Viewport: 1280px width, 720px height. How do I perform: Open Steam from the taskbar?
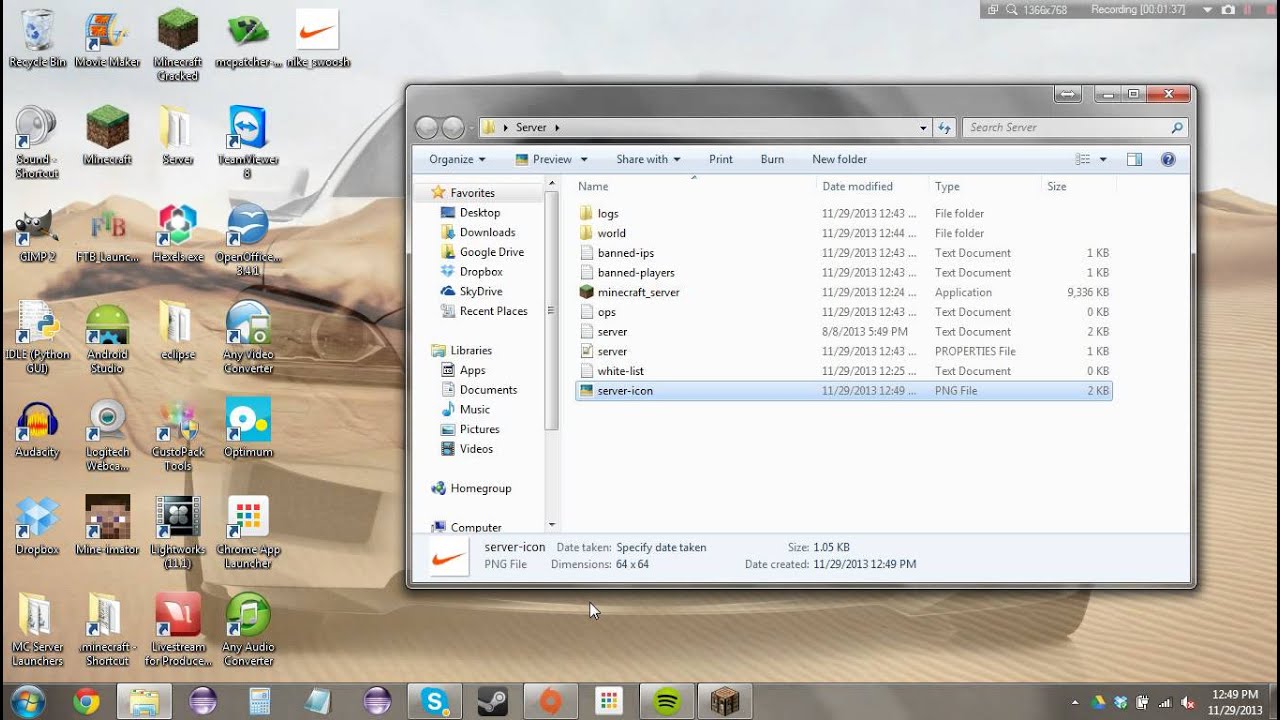click(493, 700)
